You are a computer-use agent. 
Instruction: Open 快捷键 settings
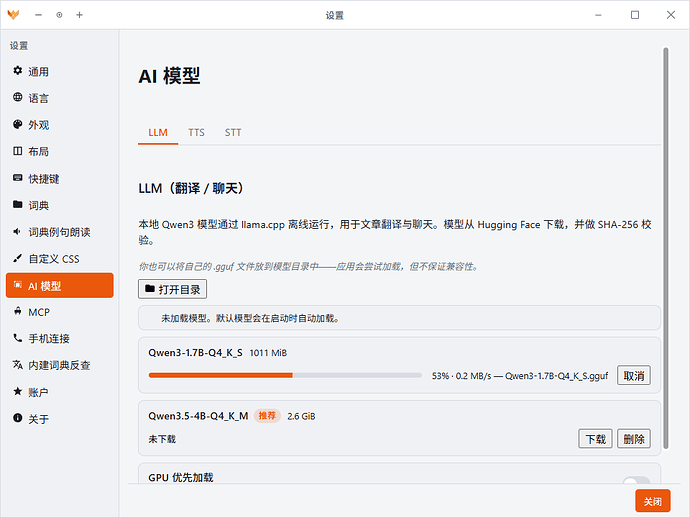[59, 179]
